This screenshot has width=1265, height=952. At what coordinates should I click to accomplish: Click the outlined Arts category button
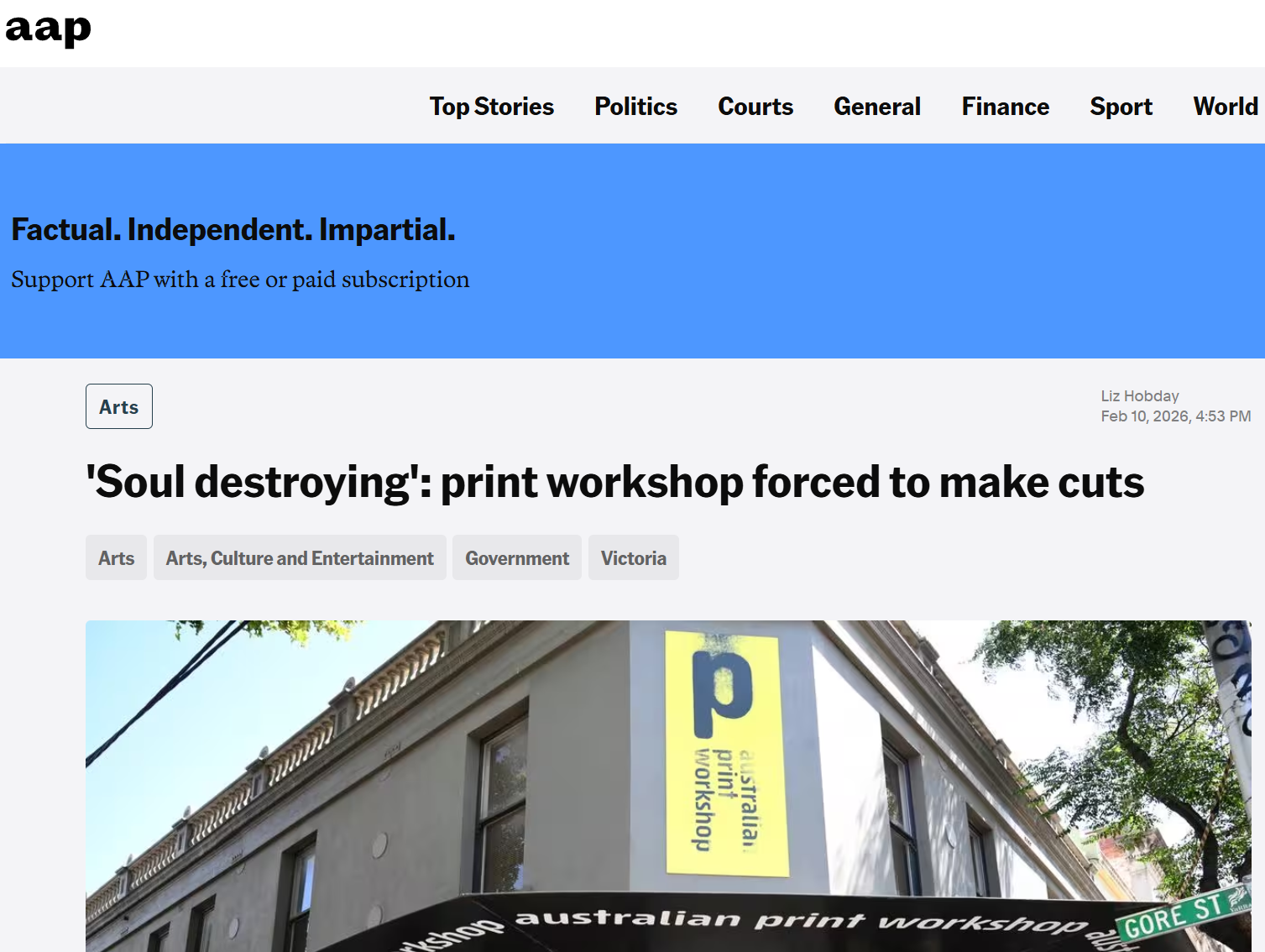tap(119, 406)
